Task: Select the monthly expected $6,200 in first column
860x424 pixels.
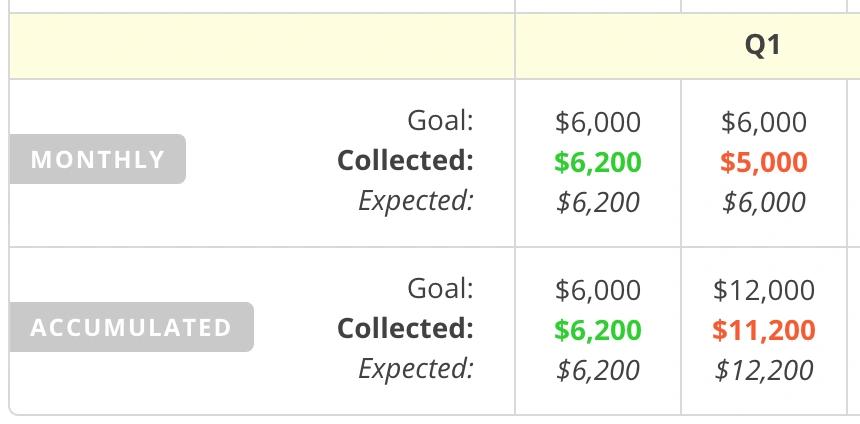Action: pos(598,202)
